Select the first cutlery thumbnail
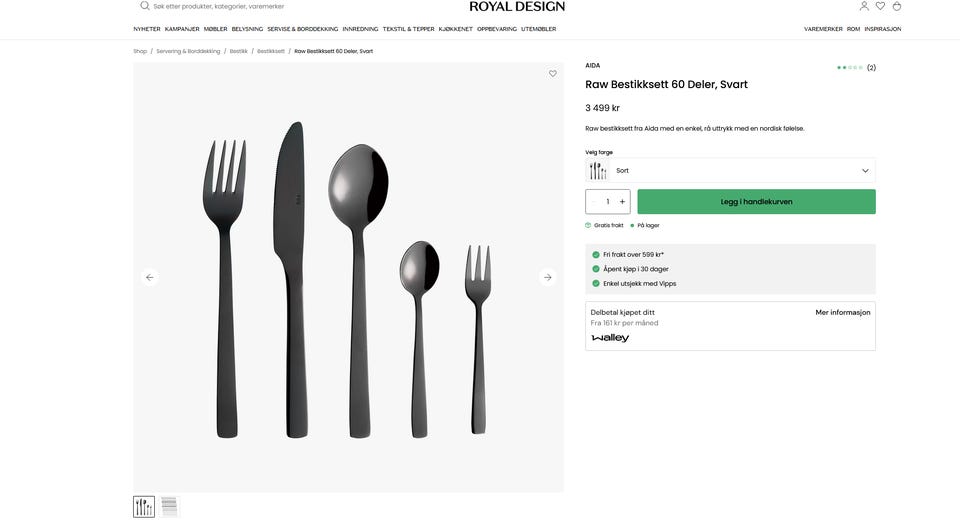This screenshot has height=529, width=960. click(x=144, y=506)
